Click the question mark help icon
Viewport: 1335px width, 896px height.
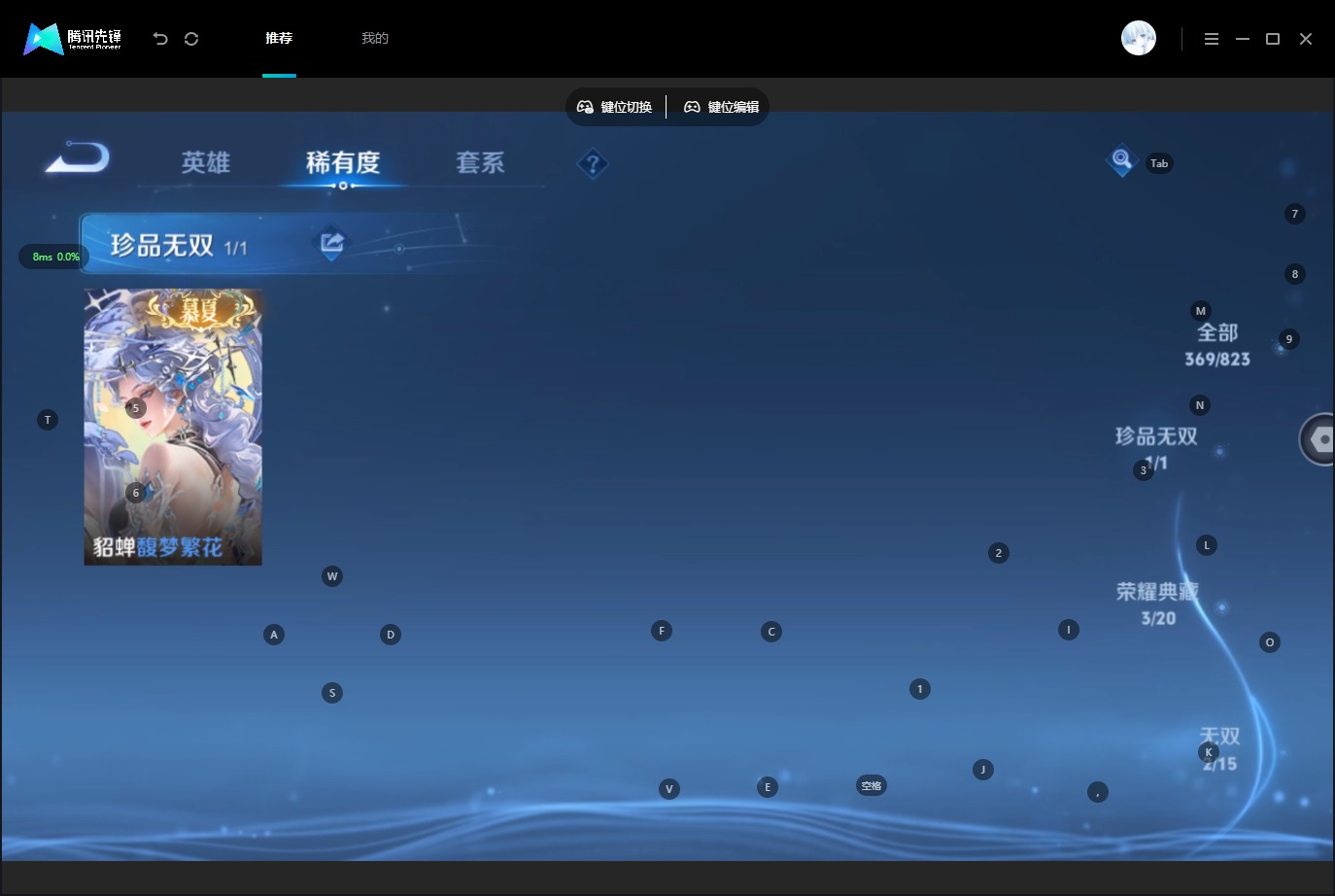(x=592, y=164)
